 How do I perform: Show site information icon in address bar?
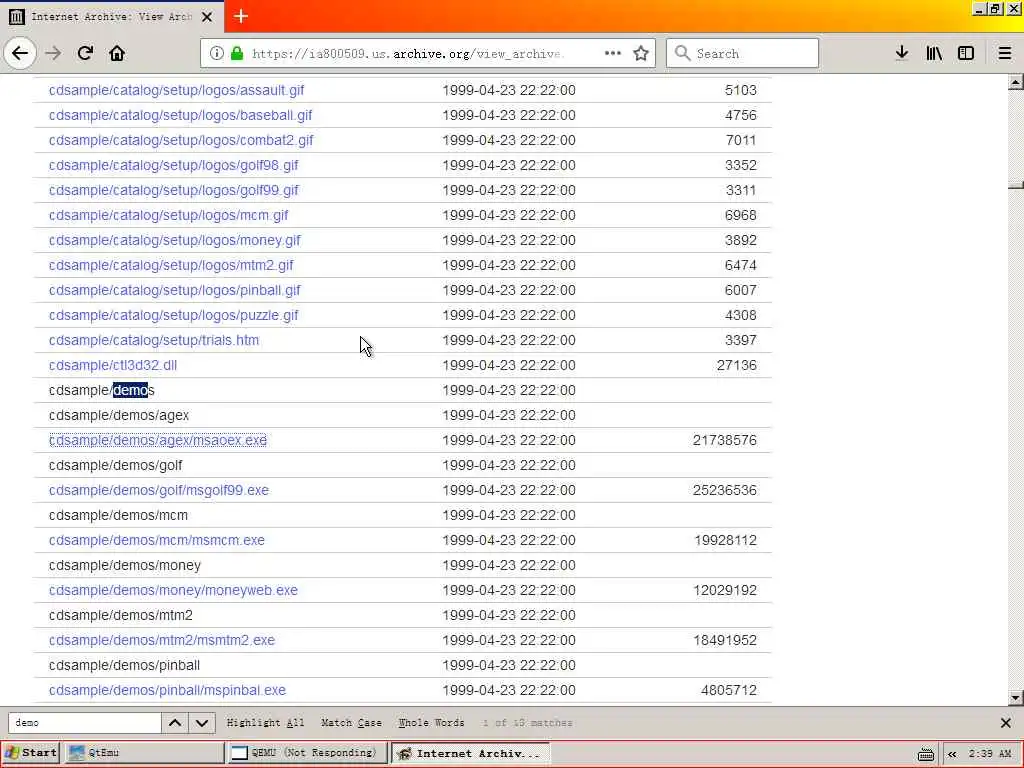tap(216, 54)
